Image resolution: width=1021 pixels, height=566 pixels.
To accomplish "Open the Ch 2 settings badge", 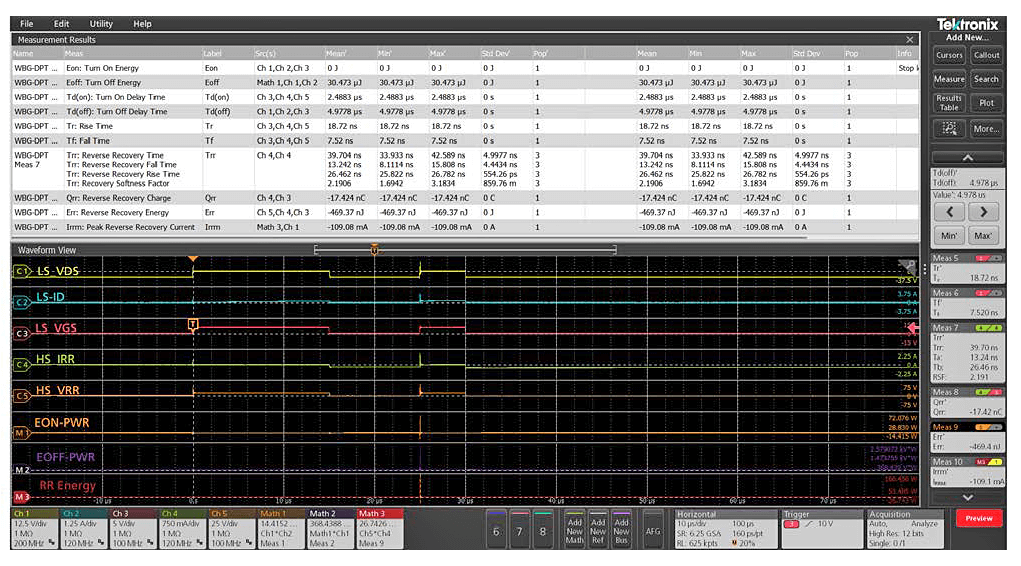I will (x=84, y=528).
